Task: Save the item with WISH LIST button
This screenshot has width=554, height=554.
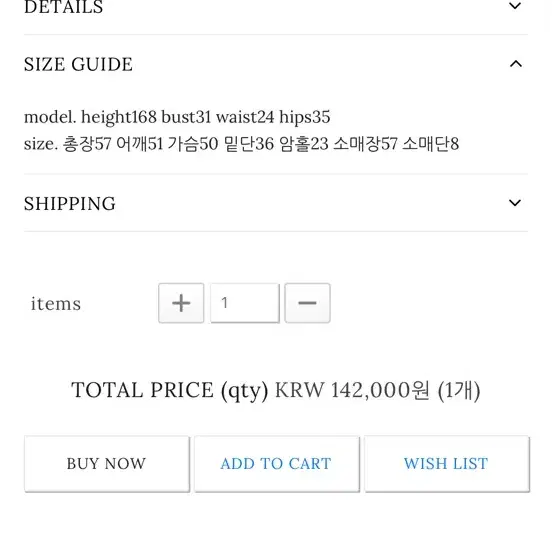Action: point(447,464)
